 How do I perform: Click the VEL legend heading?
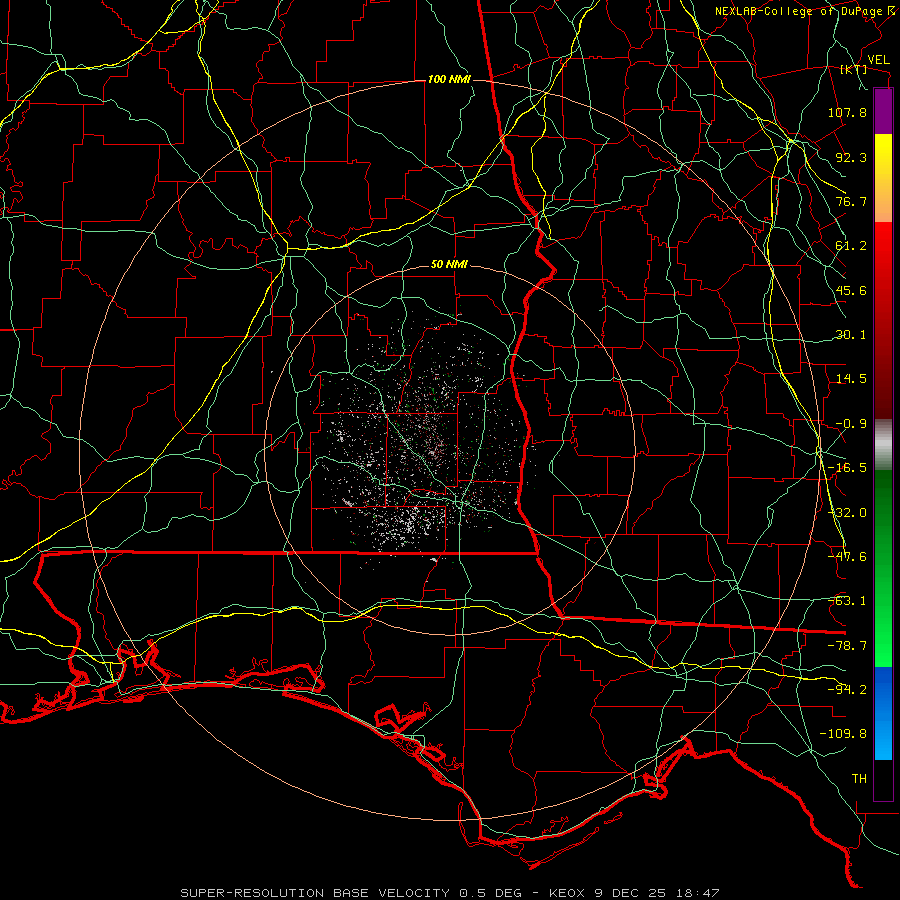pos(878,60)
